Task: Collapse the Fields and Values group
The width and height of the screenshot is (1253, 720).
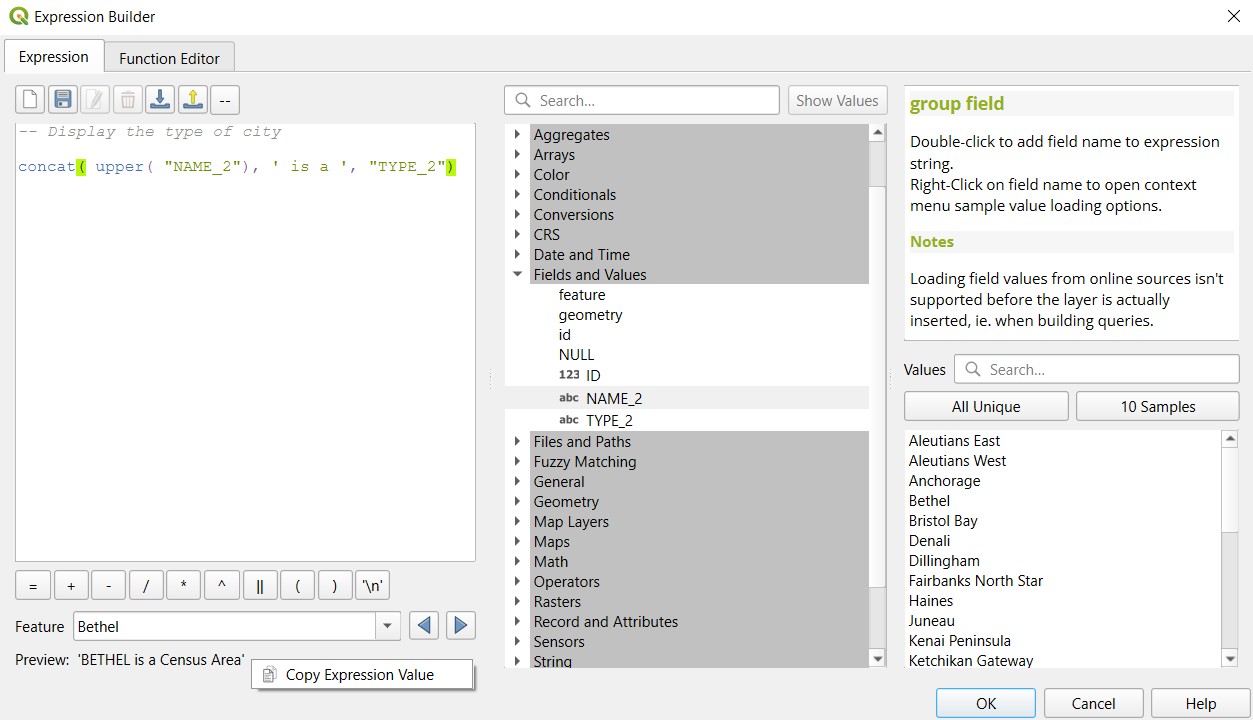Action: pyautogui.click(x=517, y=275)
